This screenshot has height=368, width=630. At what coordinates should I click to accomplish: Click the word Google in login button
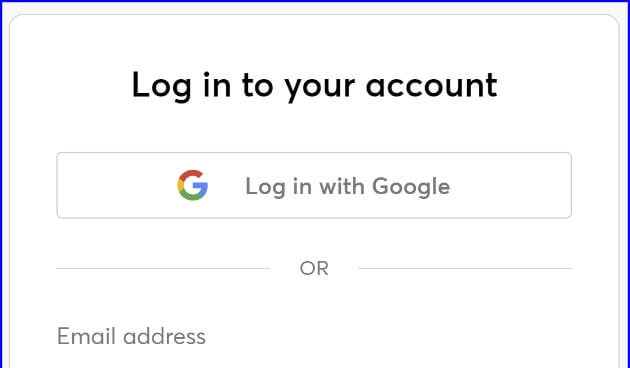411,187
